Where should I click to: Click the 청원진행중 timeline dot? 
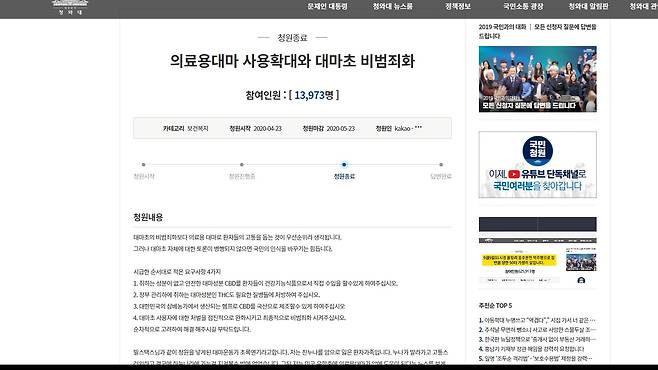coord(242,164)
